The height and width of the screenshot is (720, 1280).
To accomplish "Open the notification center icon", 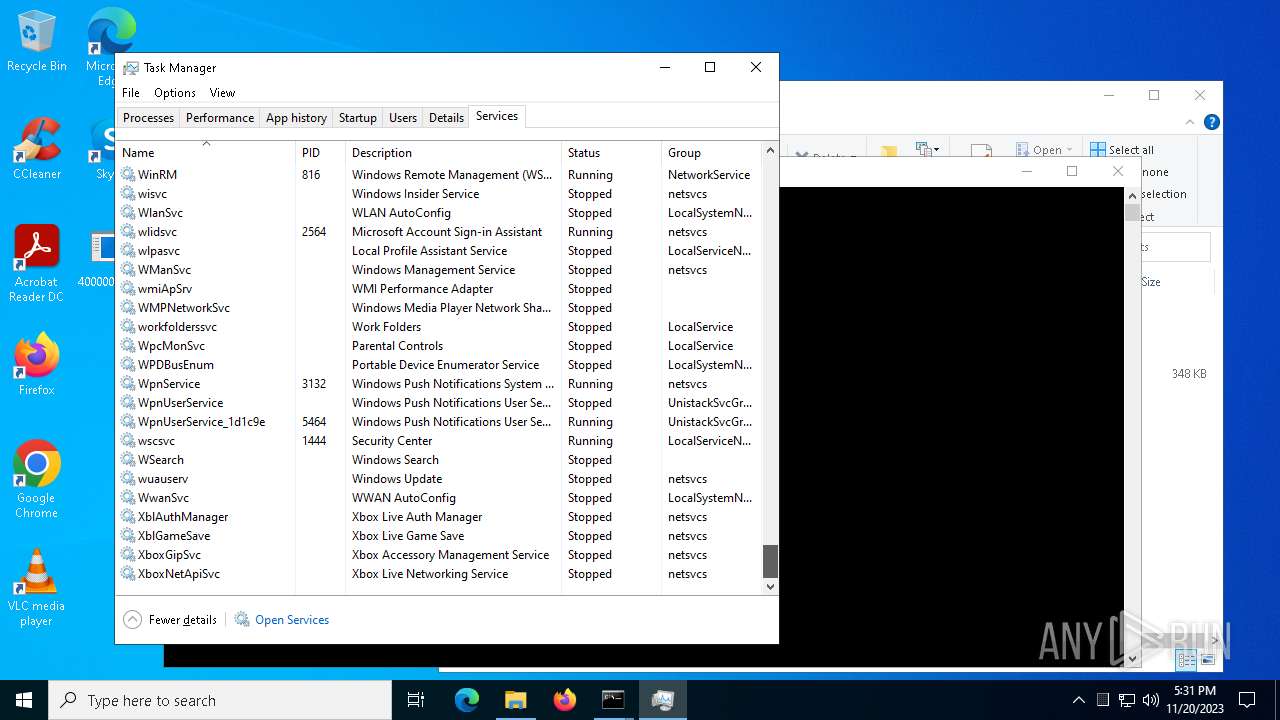I will coord(1247,700).
